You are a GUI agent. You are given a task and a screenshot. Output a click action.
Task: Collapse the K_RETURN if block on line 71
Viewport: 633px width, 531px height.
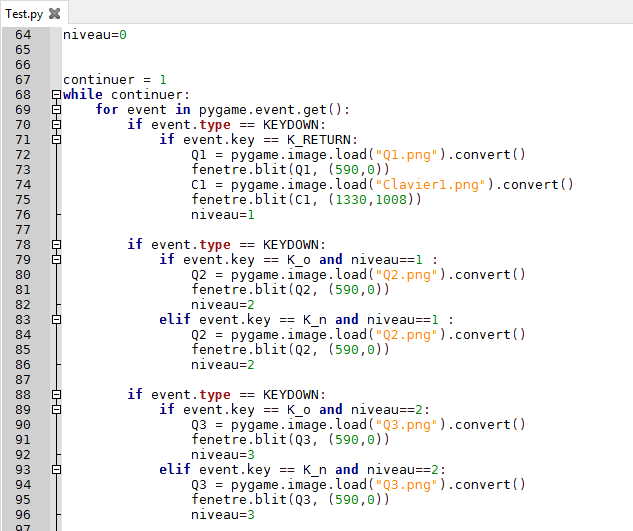(57, 140)
